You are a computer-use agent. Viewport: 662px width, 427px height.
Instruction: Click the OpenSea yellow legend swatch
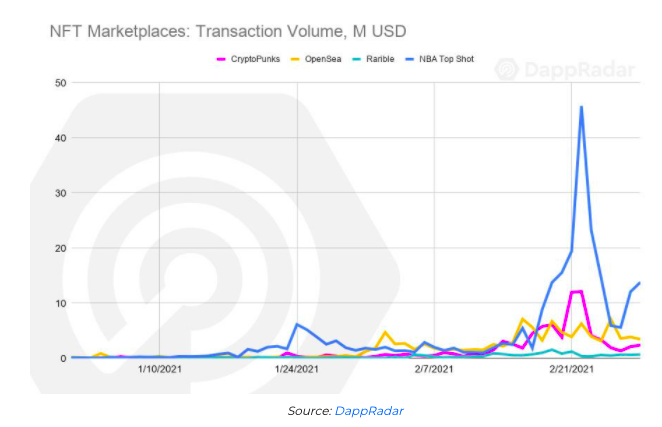pyautogui.click(x=295, y=59)
